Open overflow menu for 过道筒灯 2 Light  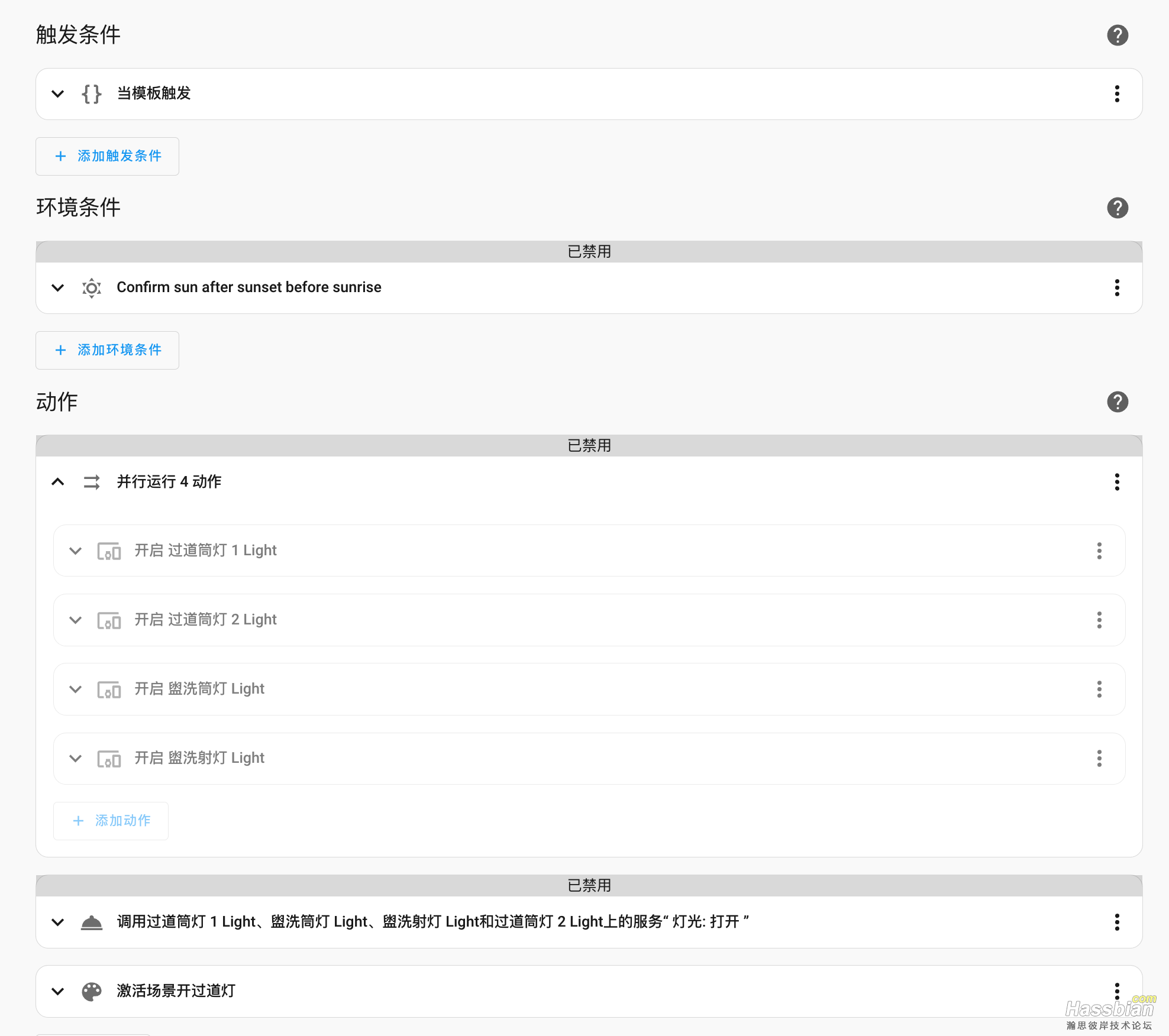(1099, 620)
